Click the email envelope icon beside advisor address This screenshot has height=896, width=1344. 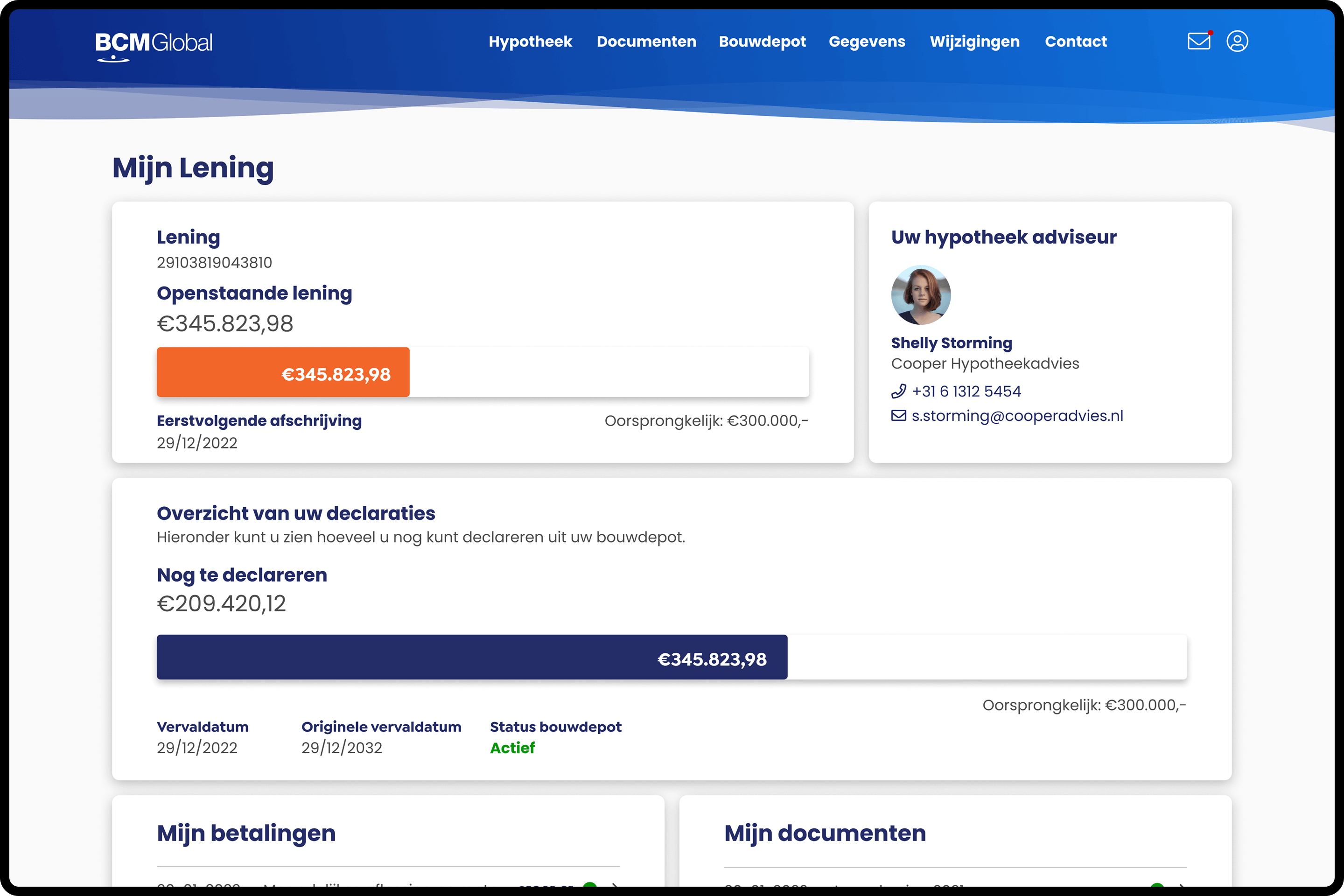click(898, 416)
